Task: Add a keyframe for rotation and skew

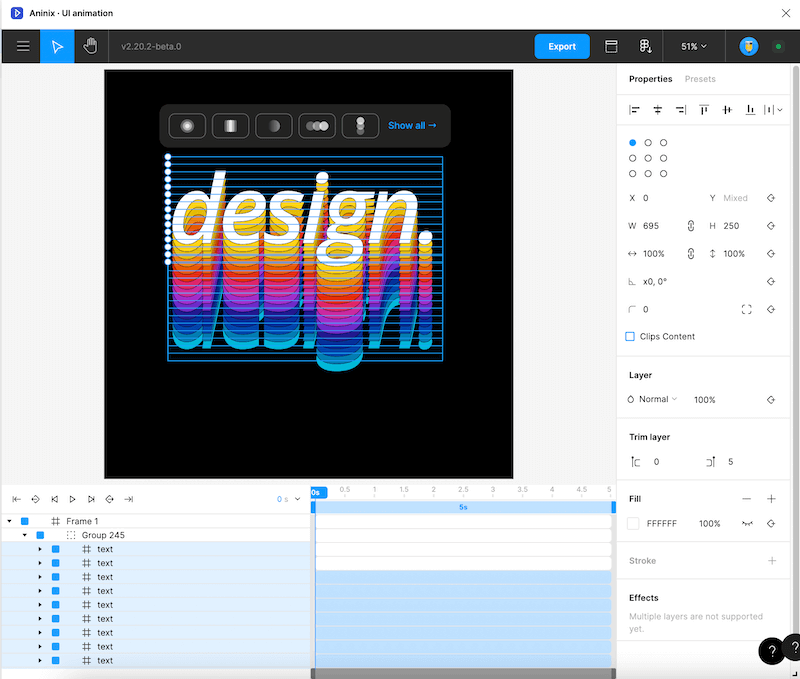Action: click(771, 282)
